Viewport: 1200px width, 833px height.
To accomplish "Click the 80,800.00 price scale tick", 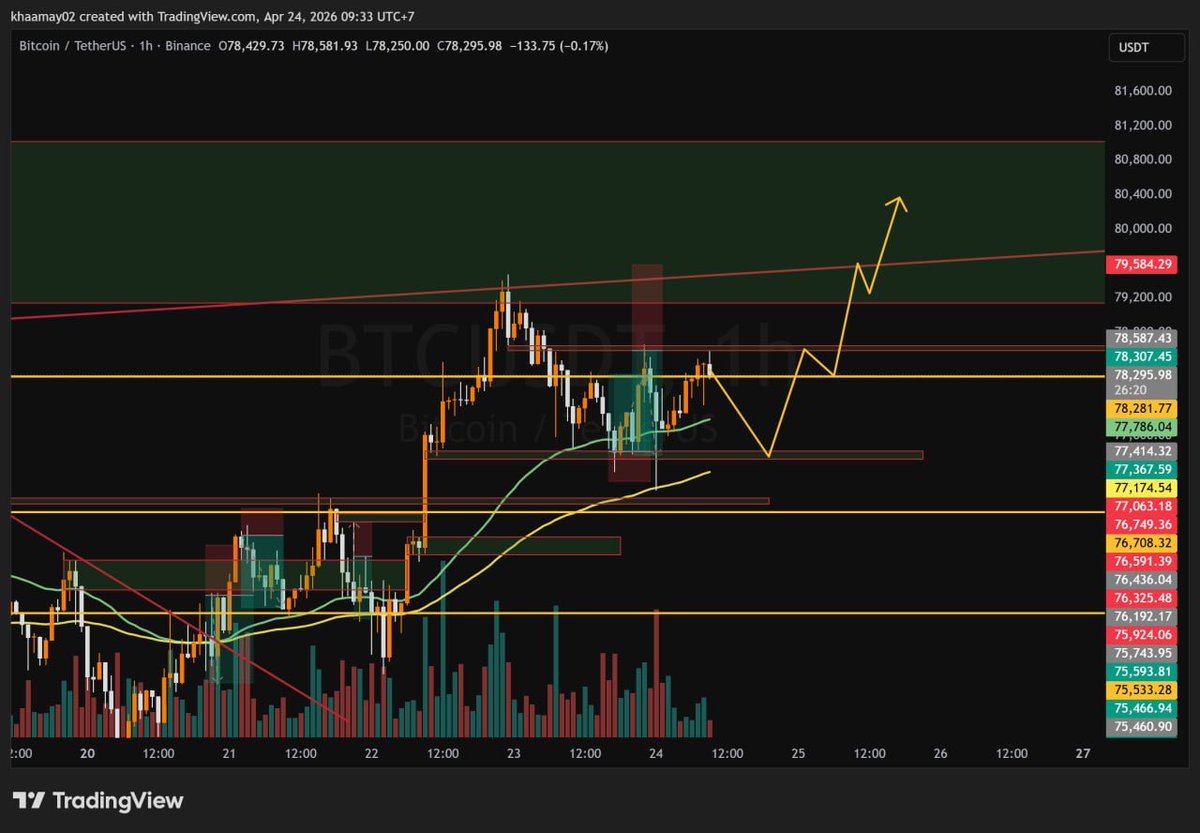I will [1141, 160].
